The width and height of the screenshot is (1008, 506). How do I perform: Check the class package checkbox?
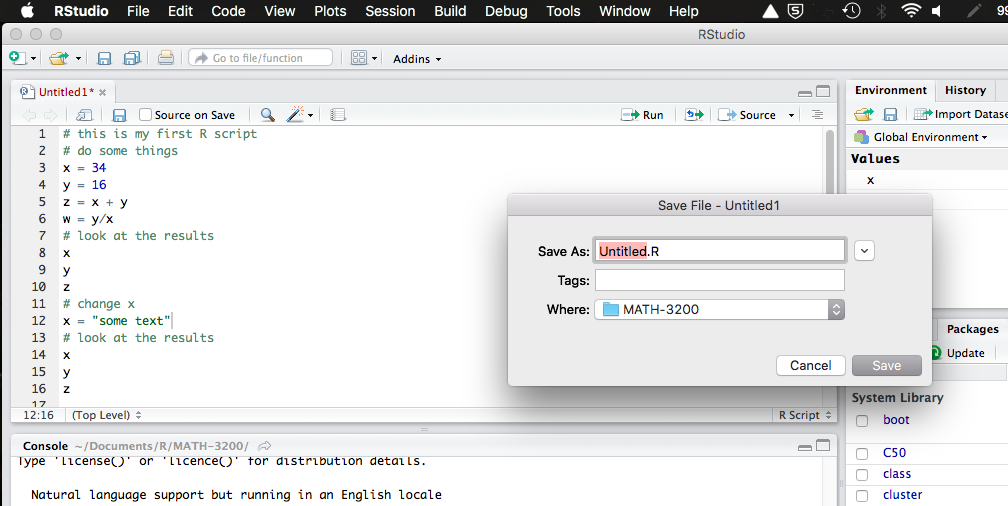coord(862,474)
